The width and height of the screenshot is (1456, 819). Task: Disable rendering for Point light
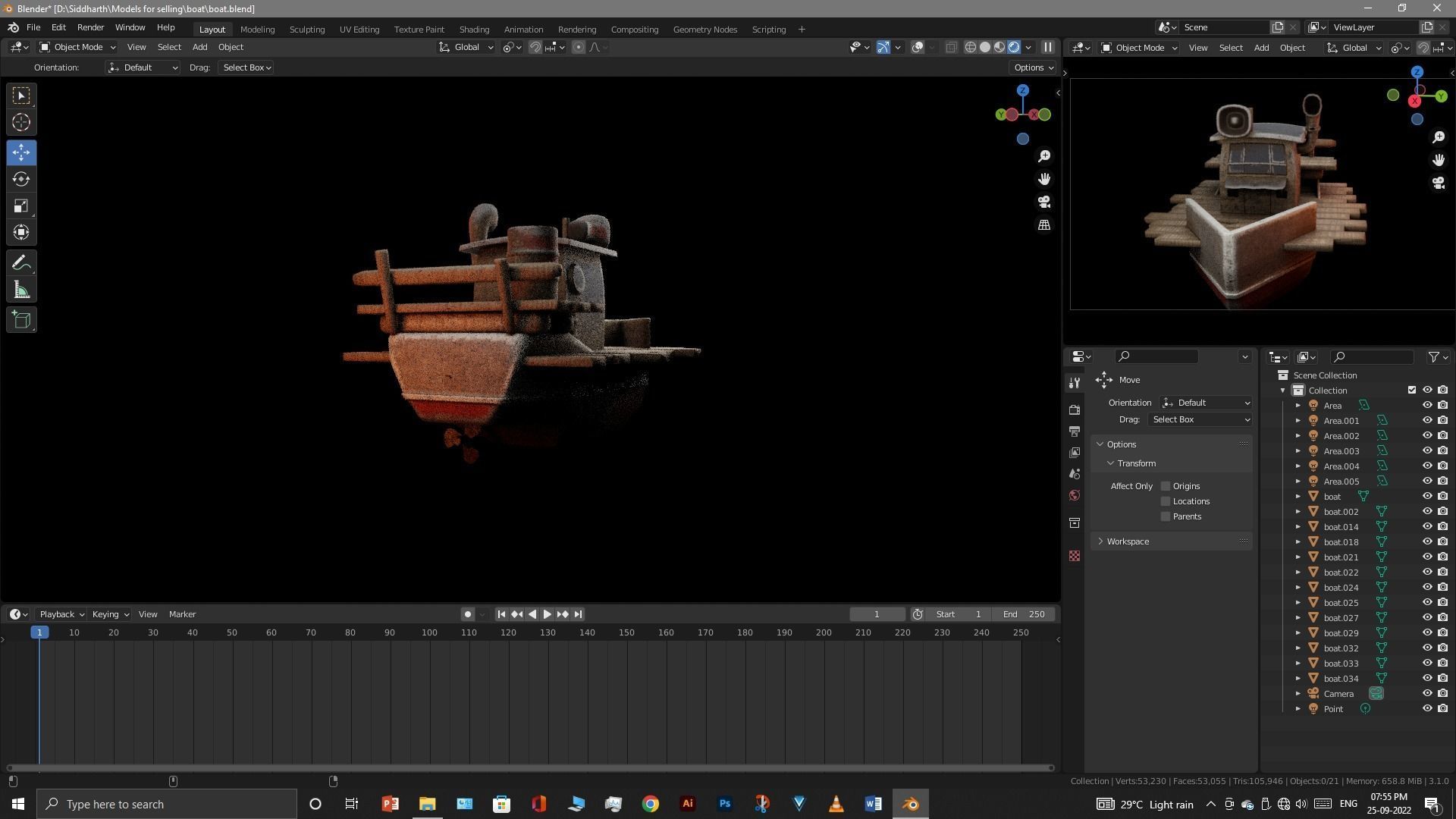click(x=1442, y=708)
